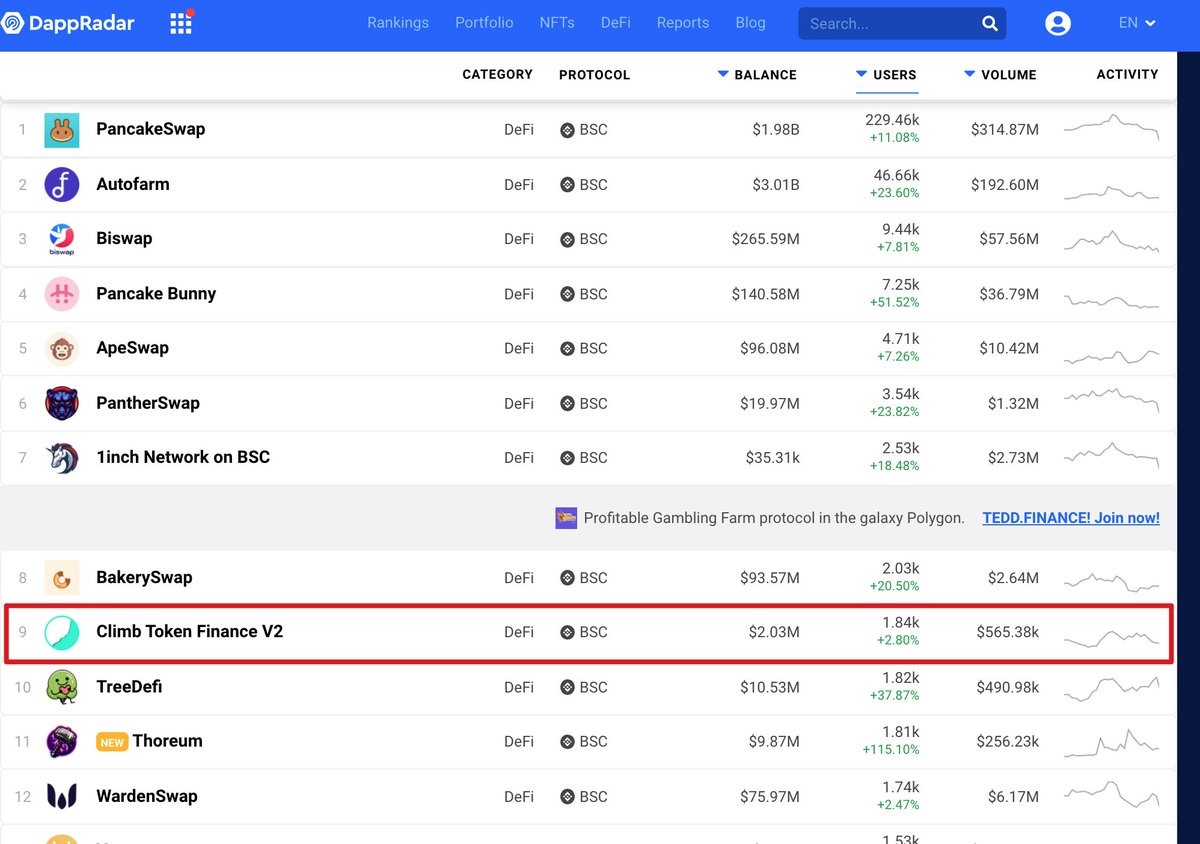Viewport: 1200px width, 844px height.
Task: Click the TreeDefi logo icon
Action: pos(62,687)
